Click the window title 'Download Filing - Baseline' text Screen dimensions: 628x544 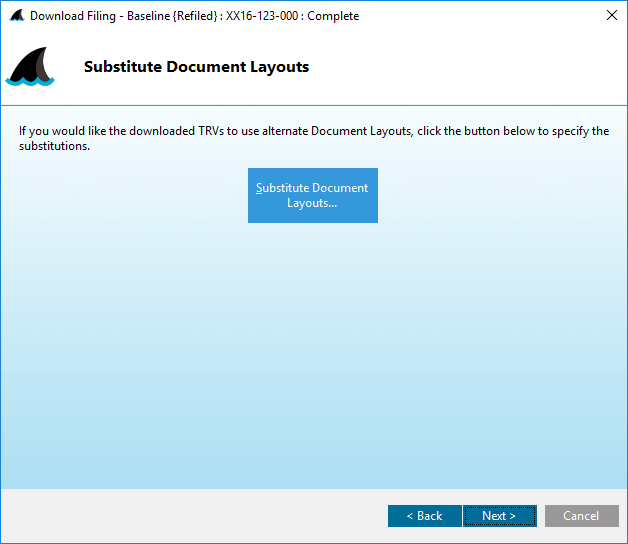[x=194, y=16]
